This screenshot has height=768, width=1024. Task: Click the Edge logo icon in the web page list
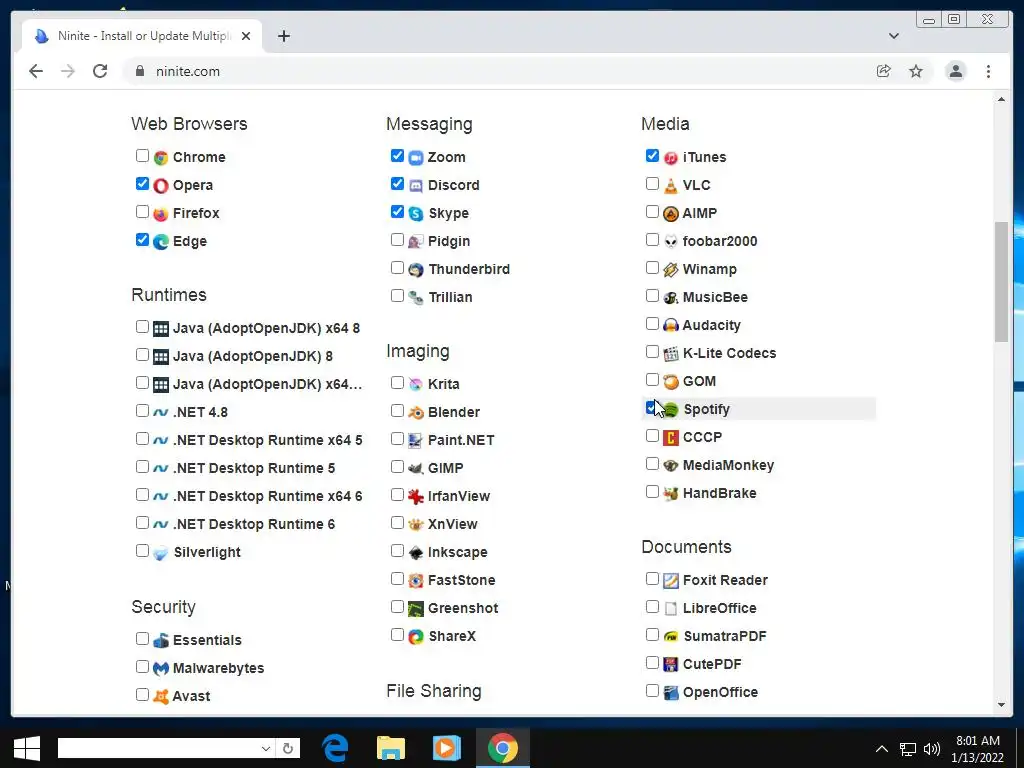(x=161, y=242)
